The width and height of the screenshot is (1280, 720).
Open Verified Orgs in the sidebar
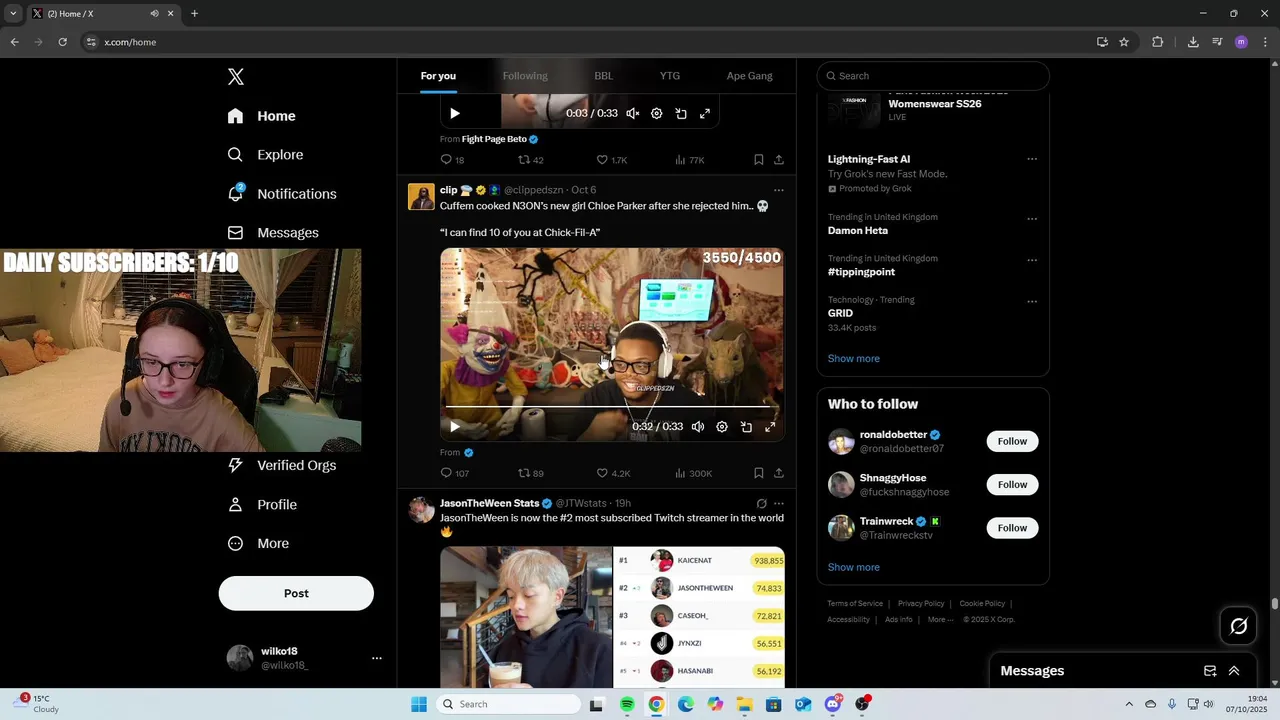pos(282,465)
